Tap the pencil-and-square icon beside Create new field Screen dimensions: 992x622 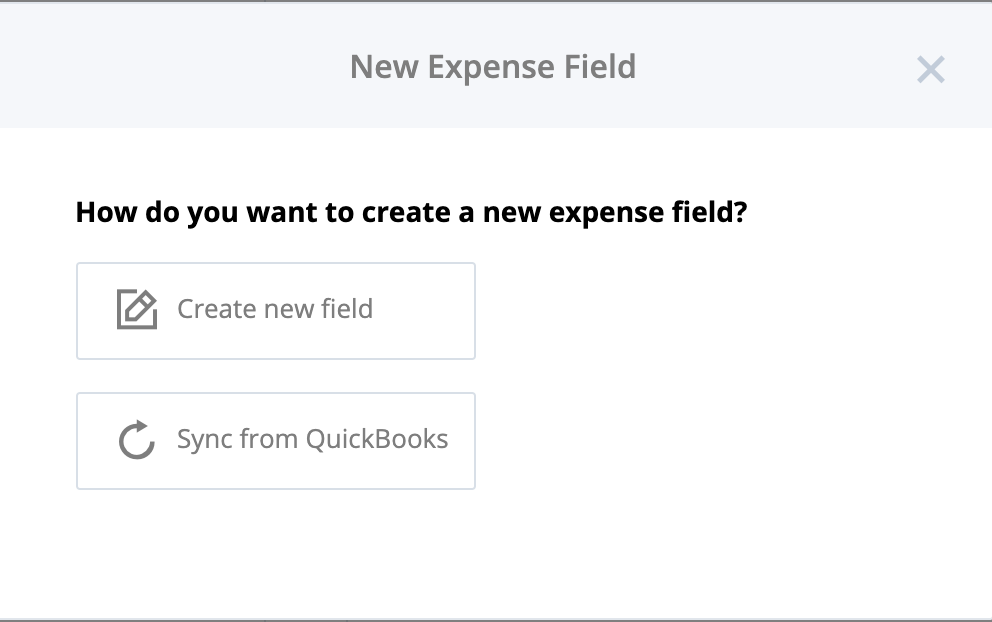(x=137, y=309)
